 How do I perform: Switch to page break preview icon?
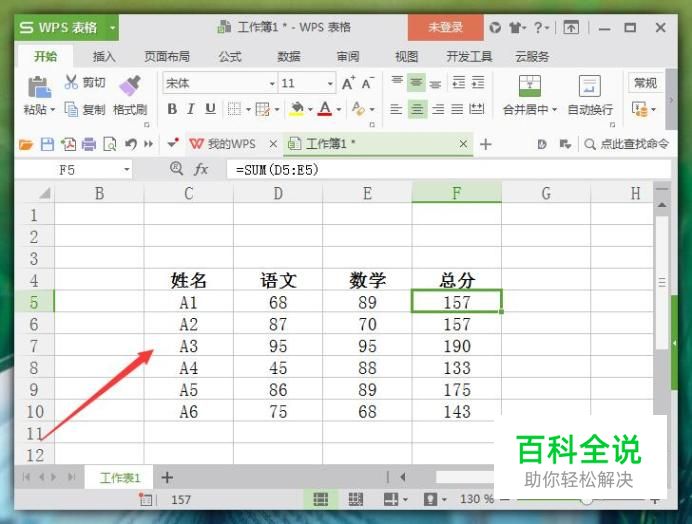[356, 499]
